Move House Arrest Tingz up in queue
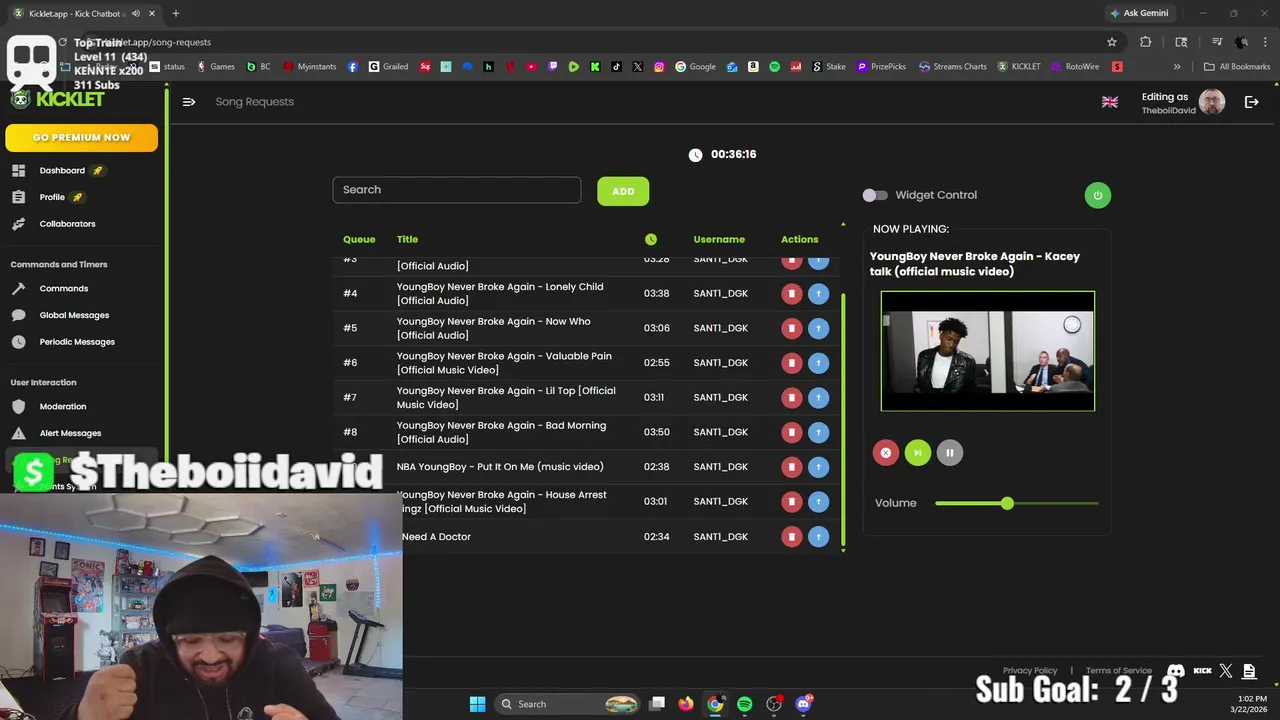This screenshot has height=720, width=1280. pyautogui.click(x=818, y=501)
